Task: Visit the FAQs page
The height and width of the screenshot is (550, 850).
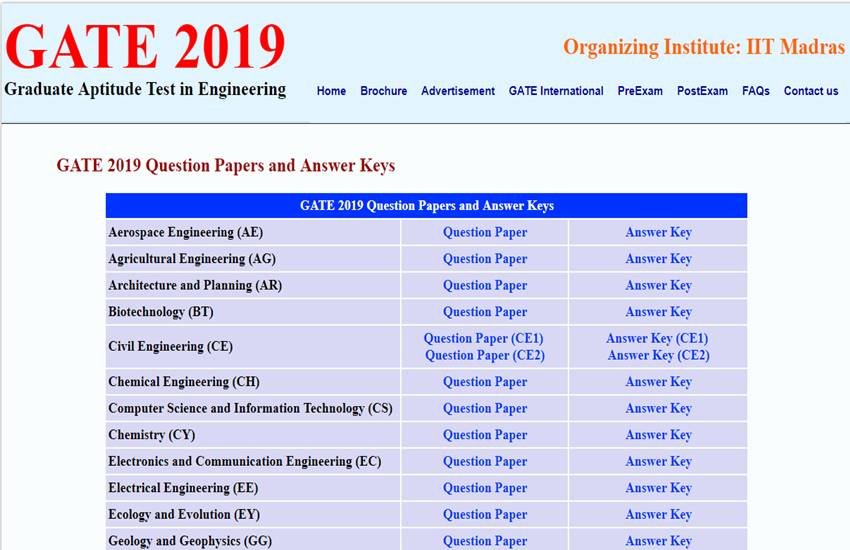Action: (x=755, y=91)
